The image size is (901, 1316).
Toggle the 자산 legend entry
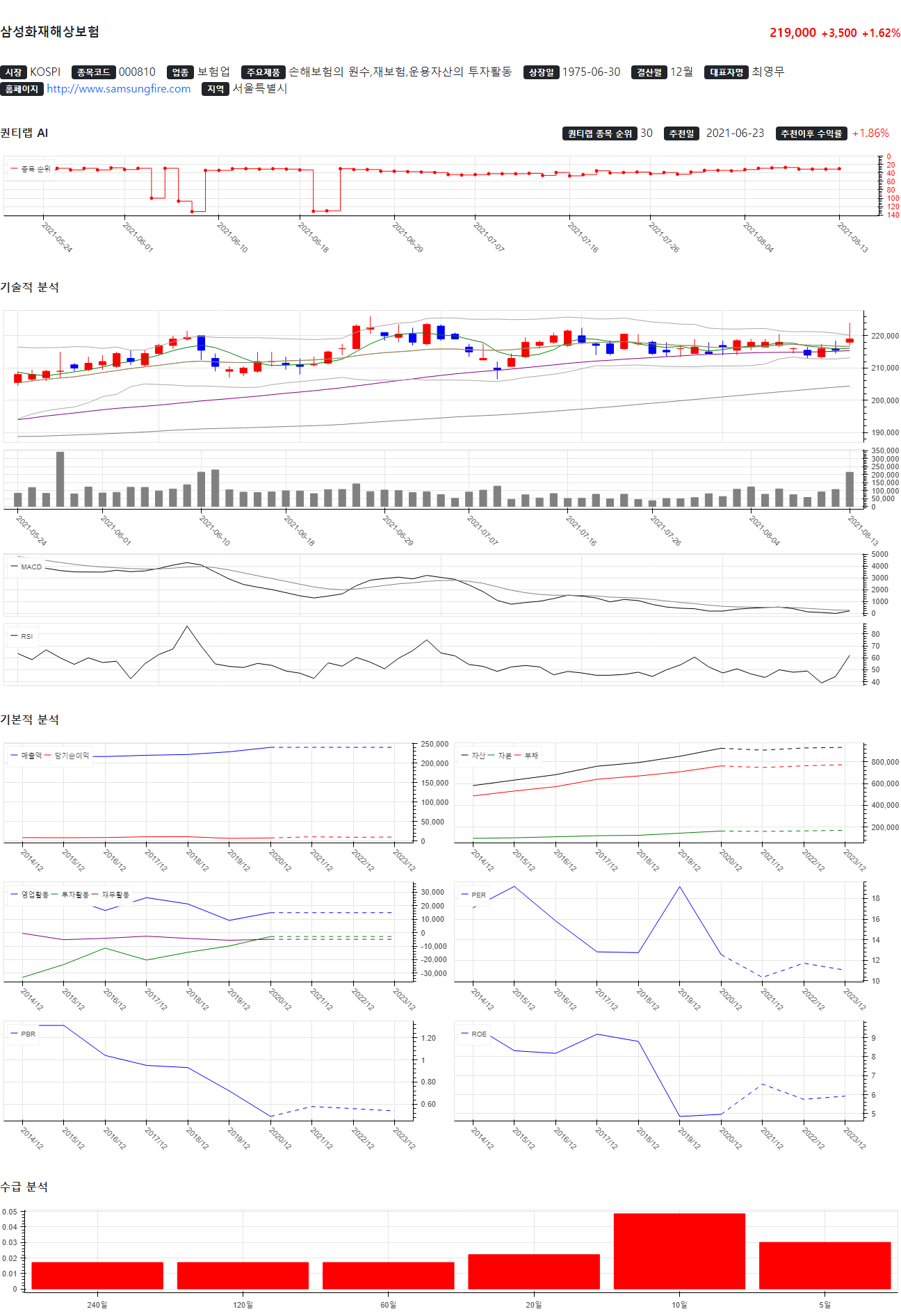[x=473, y=756]
